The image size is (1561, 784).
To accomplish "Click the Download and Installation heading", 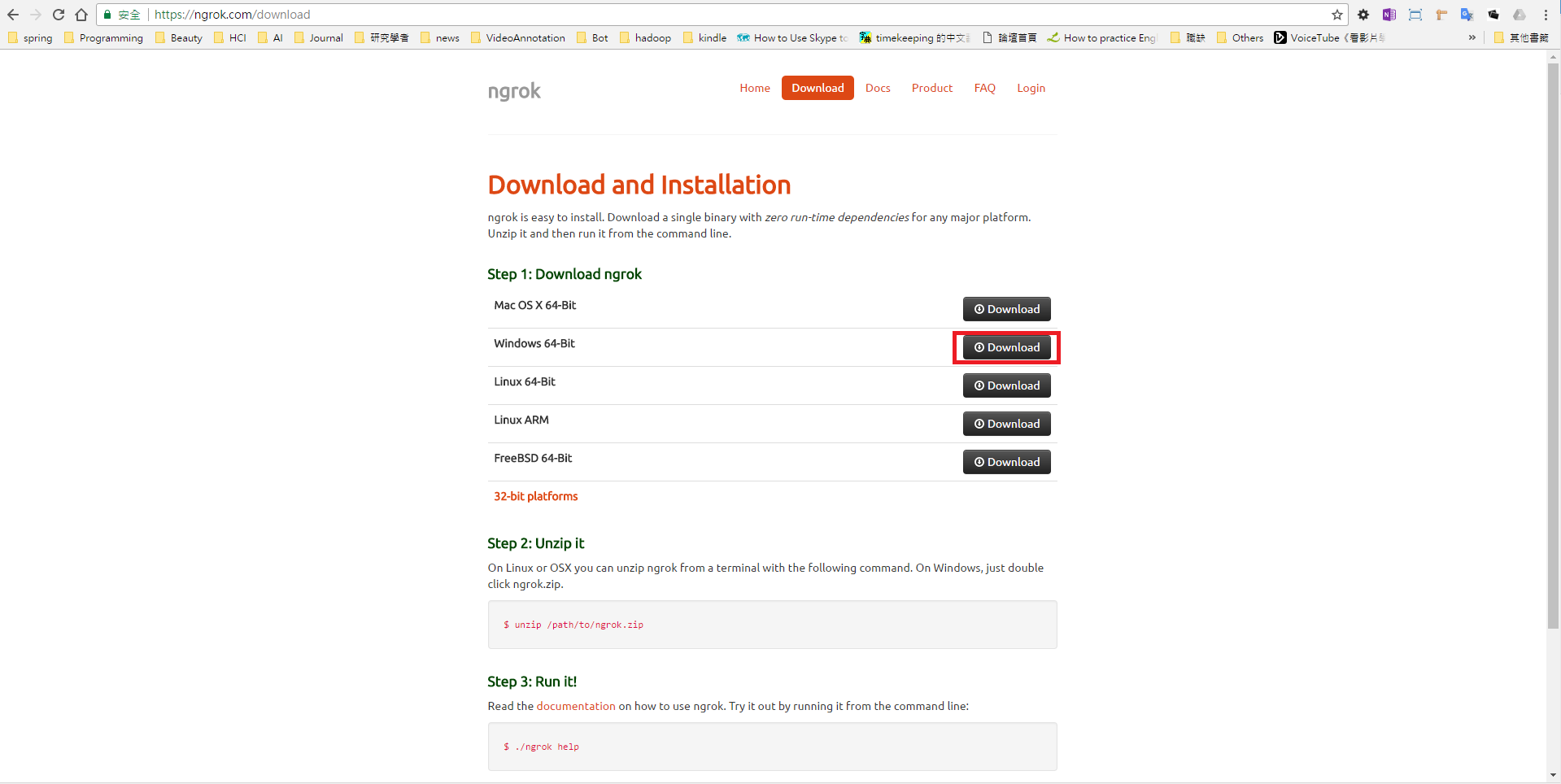I will 639,185.
